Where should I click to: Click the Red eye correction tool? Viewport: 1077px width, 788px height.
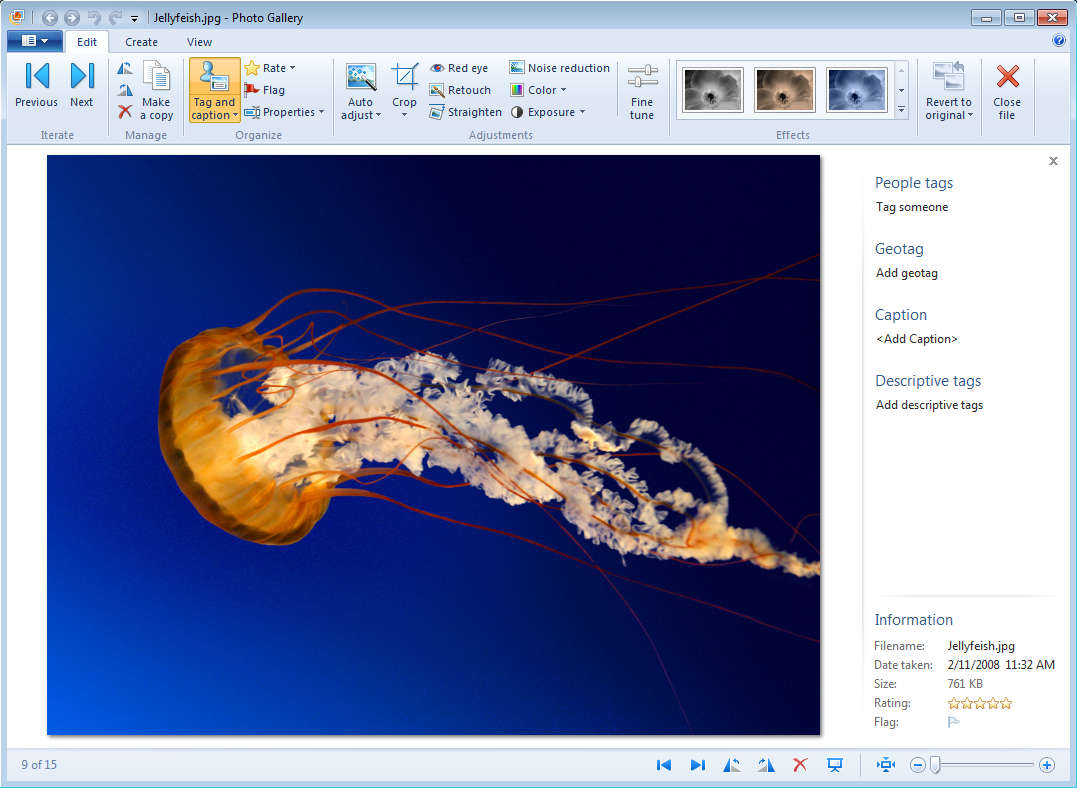[459, 68]
